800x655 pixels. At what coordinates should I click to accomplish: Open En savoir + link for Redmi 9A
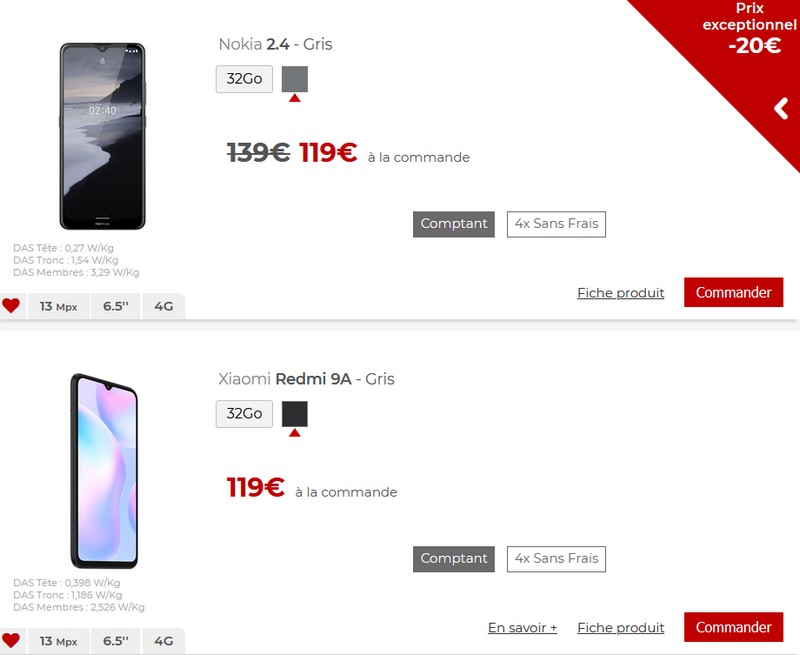[x=522, y=627]
